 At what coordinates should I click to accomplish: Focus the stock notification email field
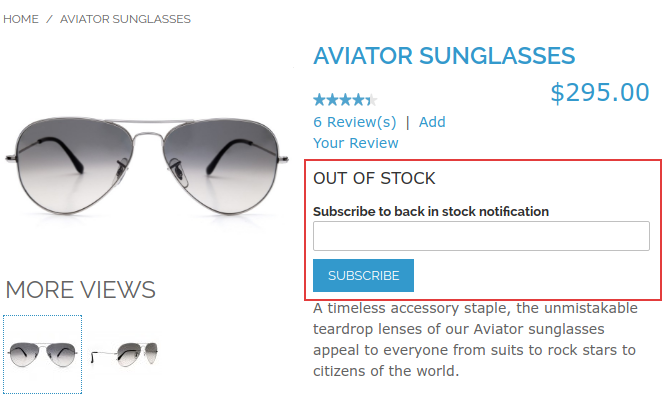click(481, 236)
